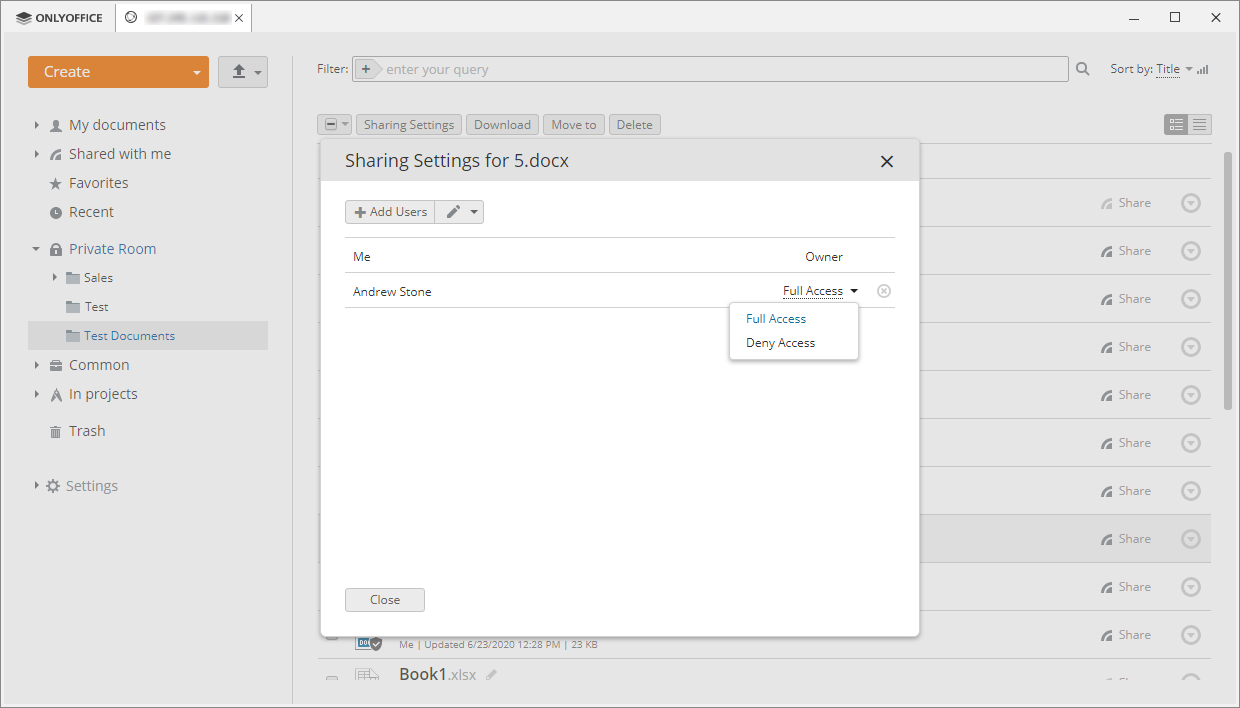This screenshot has width=1240, height=708.
Task: Choose Full Access in the open menu
Action: click(x=776, y=318)
